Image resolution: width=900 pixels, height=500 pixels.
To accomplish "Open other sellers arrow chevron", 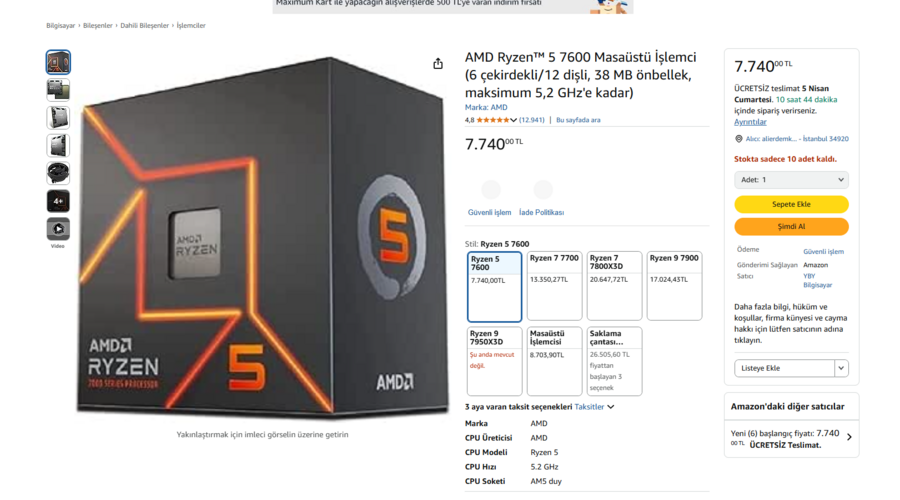I will click(849, 437).
